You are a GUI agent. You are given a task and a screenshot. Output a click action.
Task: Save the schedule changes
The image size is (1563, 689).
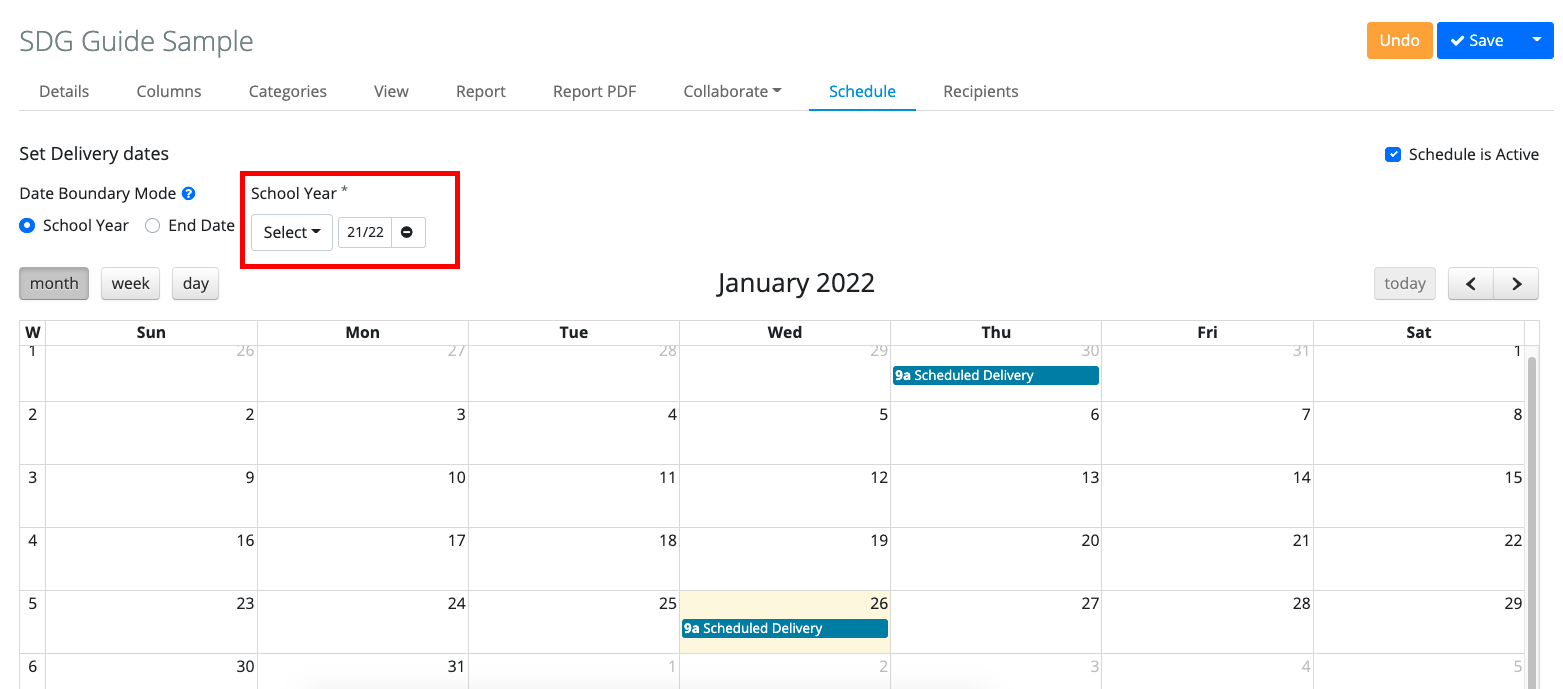[1479, 40]
